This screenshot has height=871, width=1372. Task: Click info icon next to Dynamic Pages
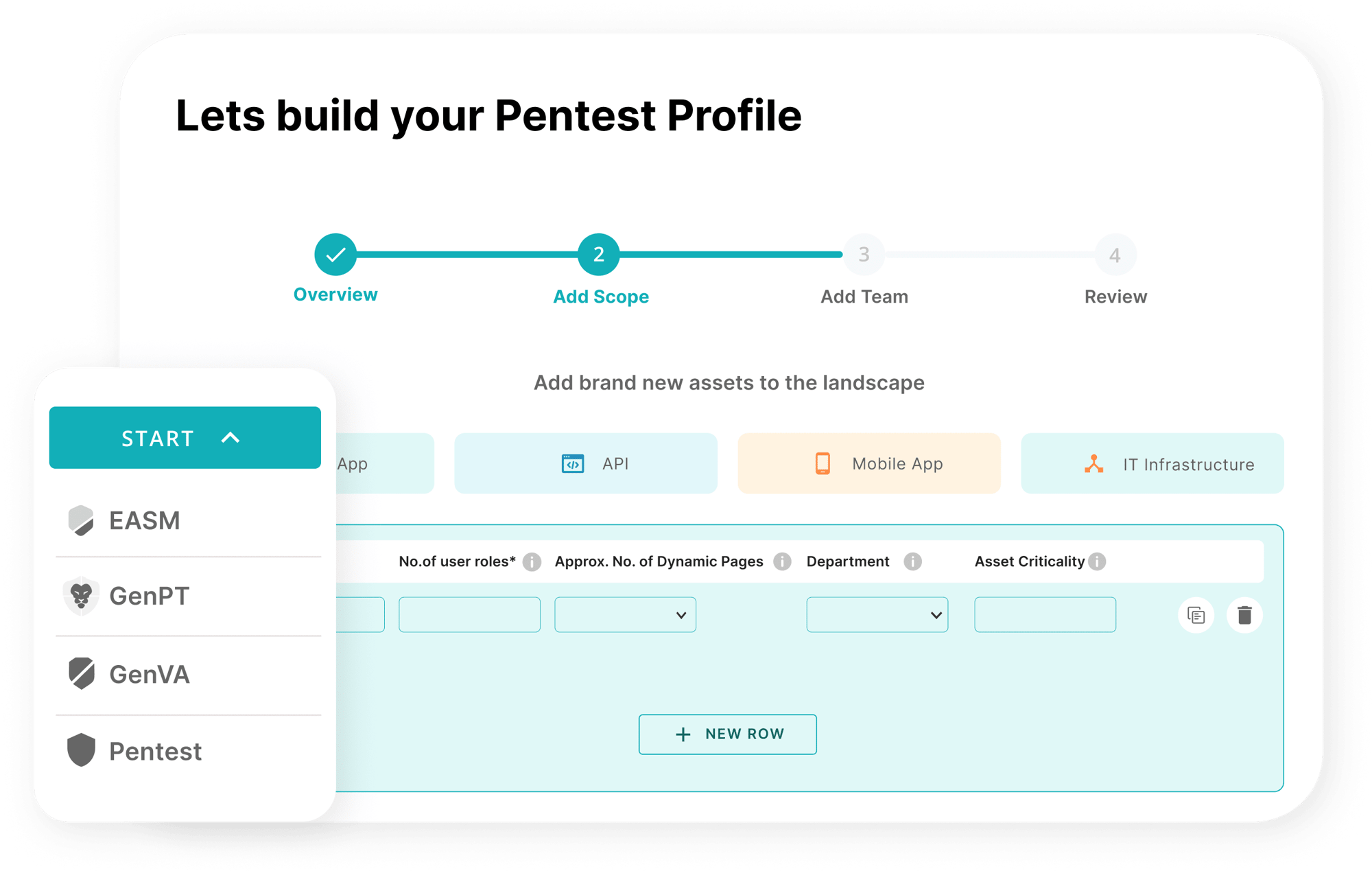coord(782,561)
